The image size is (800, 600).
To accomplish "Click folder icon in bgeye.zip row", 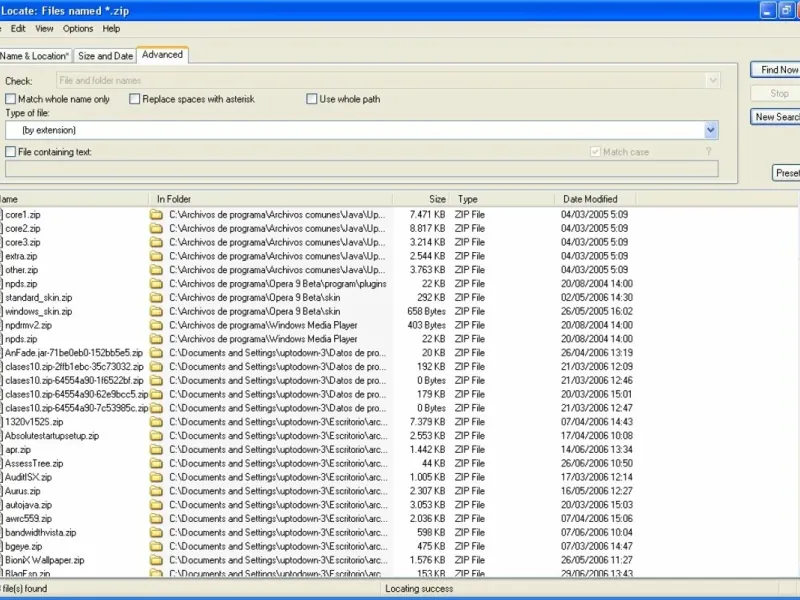I will pos(156,546).
